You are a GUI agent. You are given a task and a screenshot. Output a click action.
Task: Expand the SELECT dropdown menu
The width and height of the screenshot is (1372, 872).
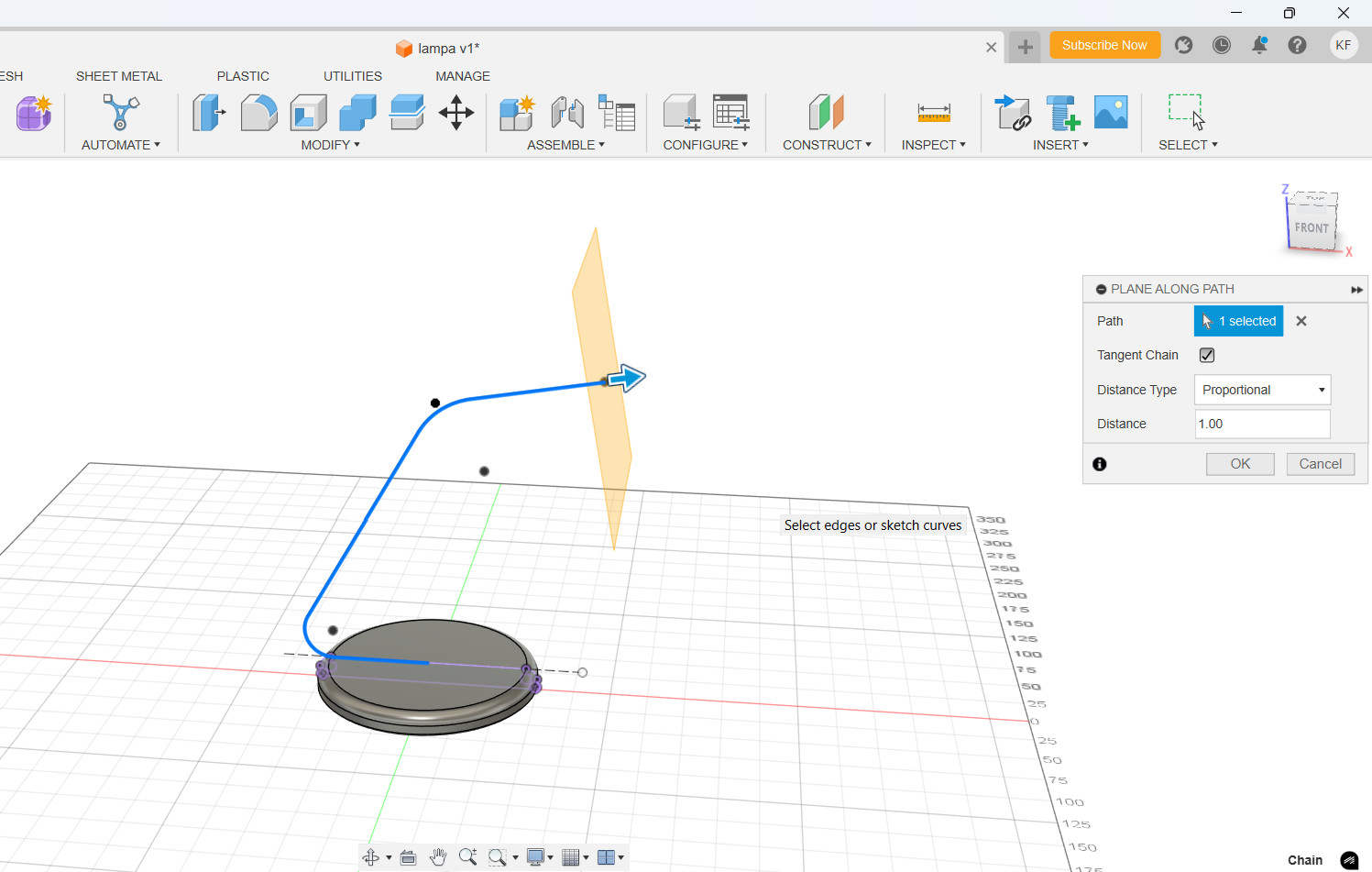tap(1189, 145)
